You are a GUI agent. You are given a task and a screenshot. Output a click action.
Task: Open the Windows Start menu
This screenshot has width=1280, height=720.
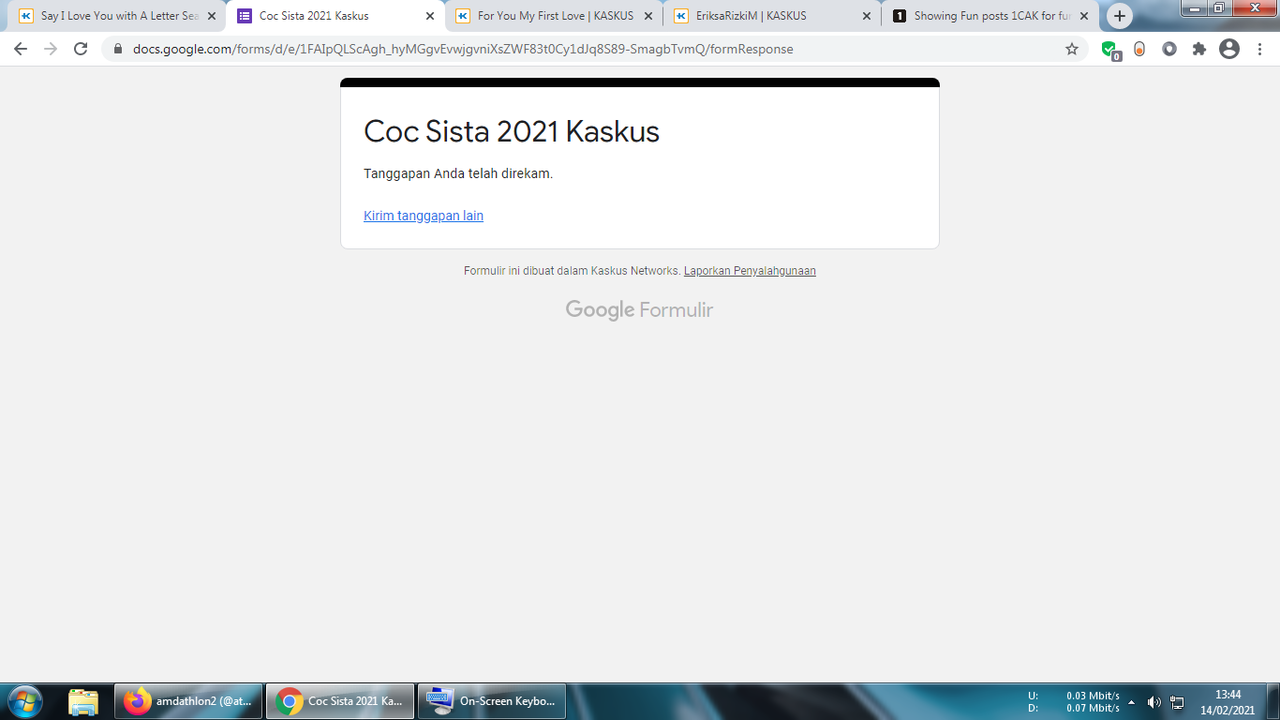click(x=24, y=701)
